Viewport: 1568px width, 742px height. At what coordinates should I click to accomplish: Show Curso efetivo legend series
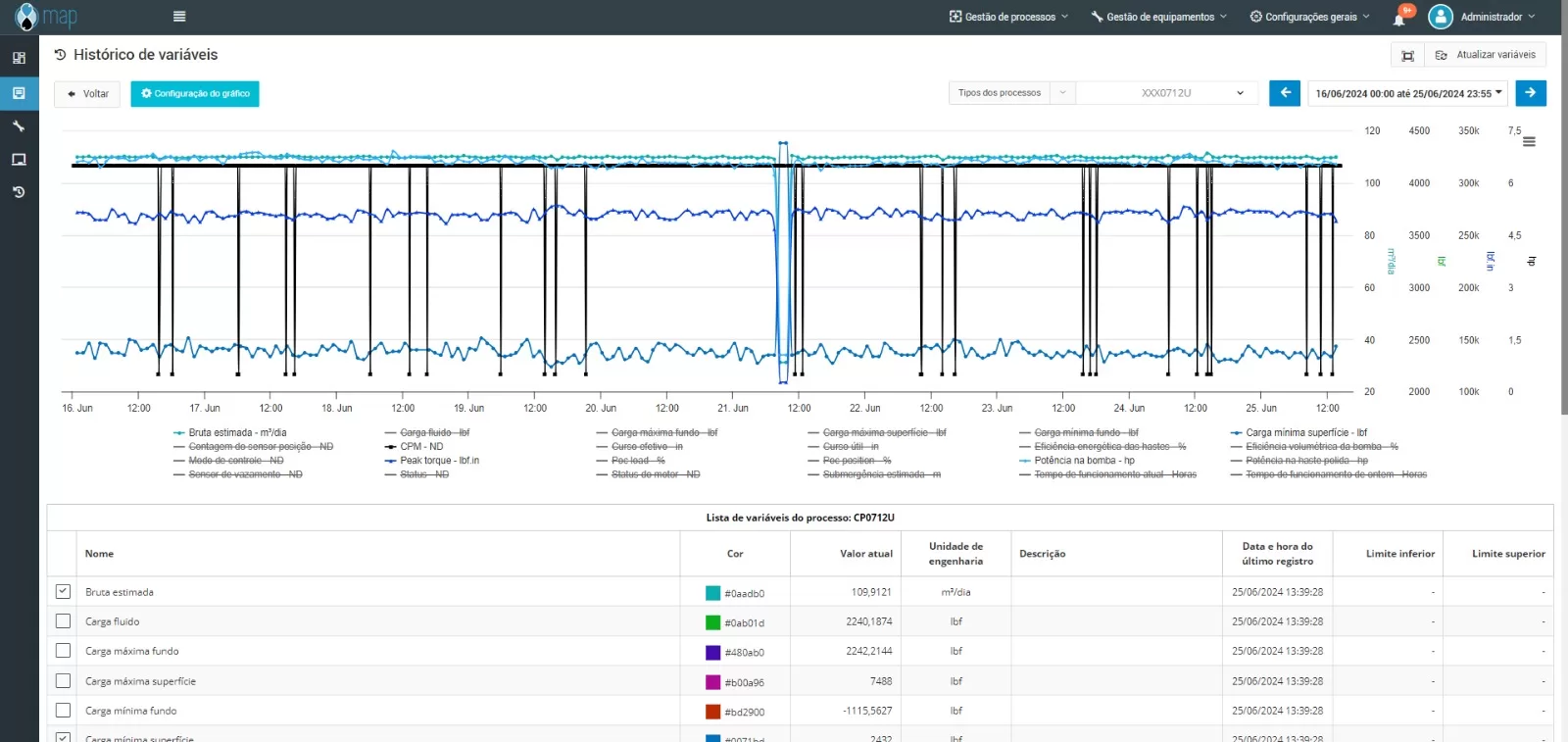pos(640,447)
